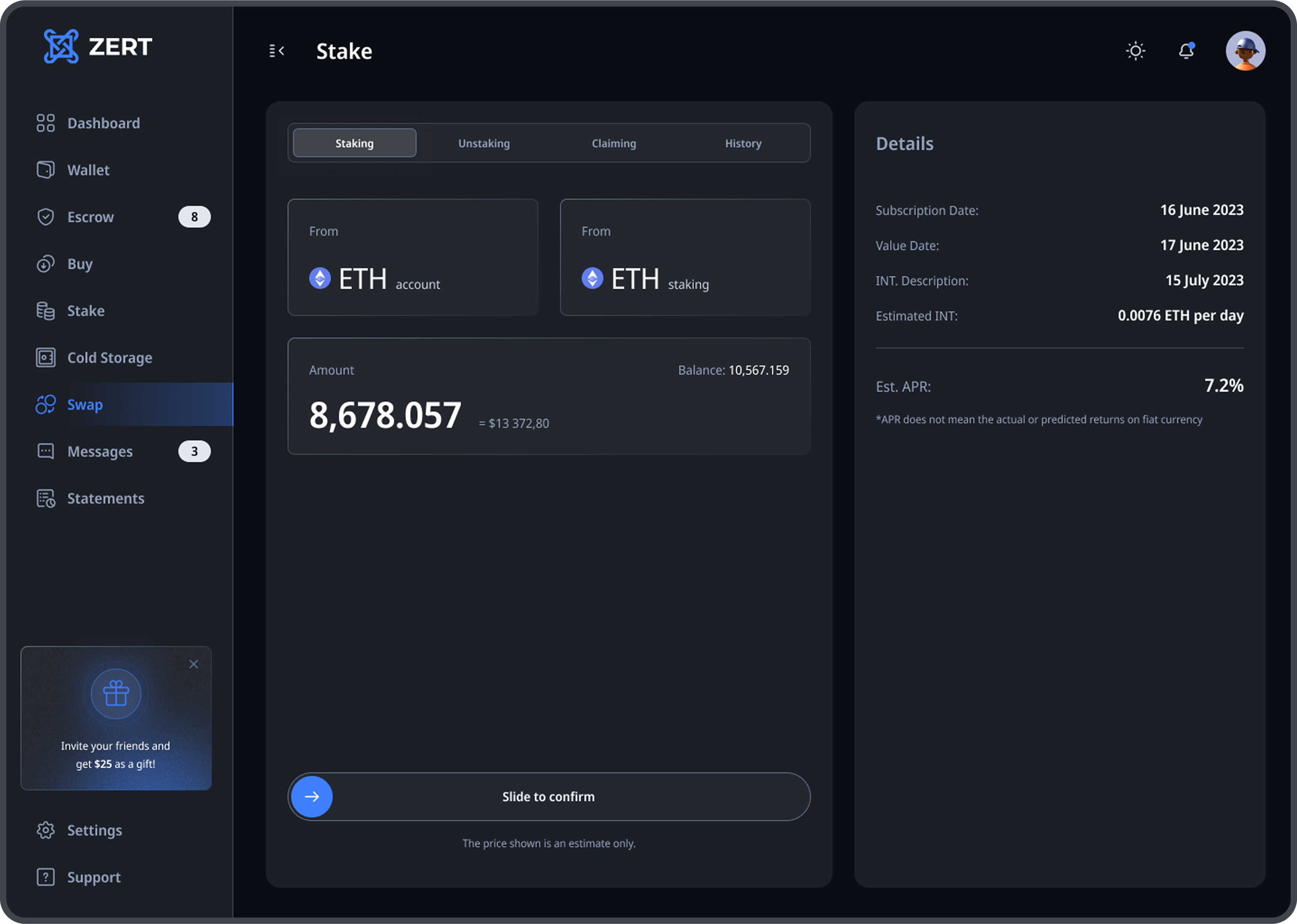Open notifications bell icon
1297x924 pixels.
1186,51
